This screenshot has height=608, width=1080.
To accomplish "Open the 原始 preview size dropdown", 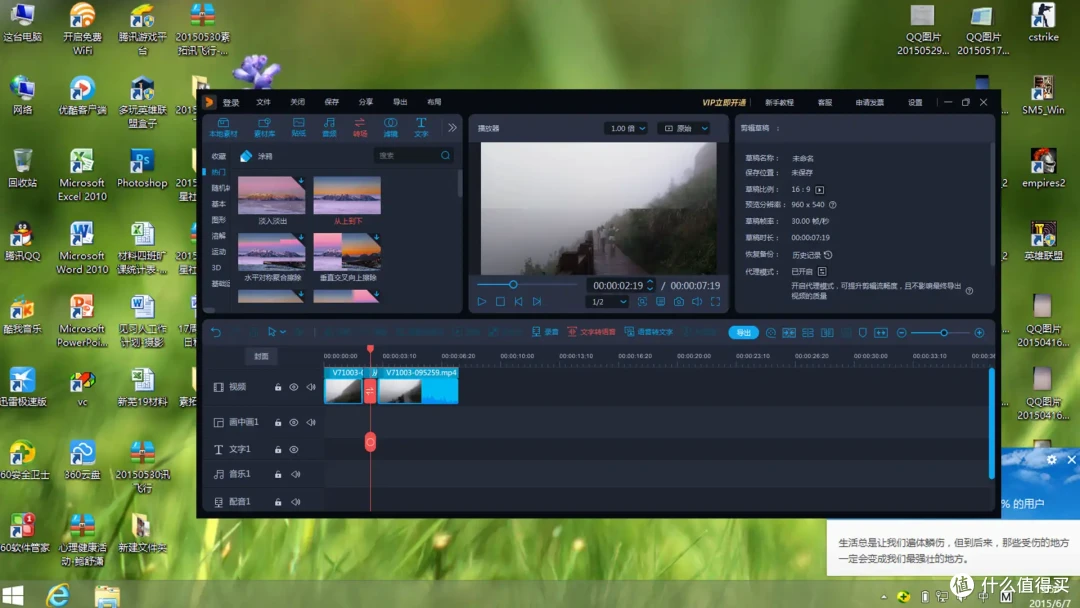I will (x=685, y=128).
